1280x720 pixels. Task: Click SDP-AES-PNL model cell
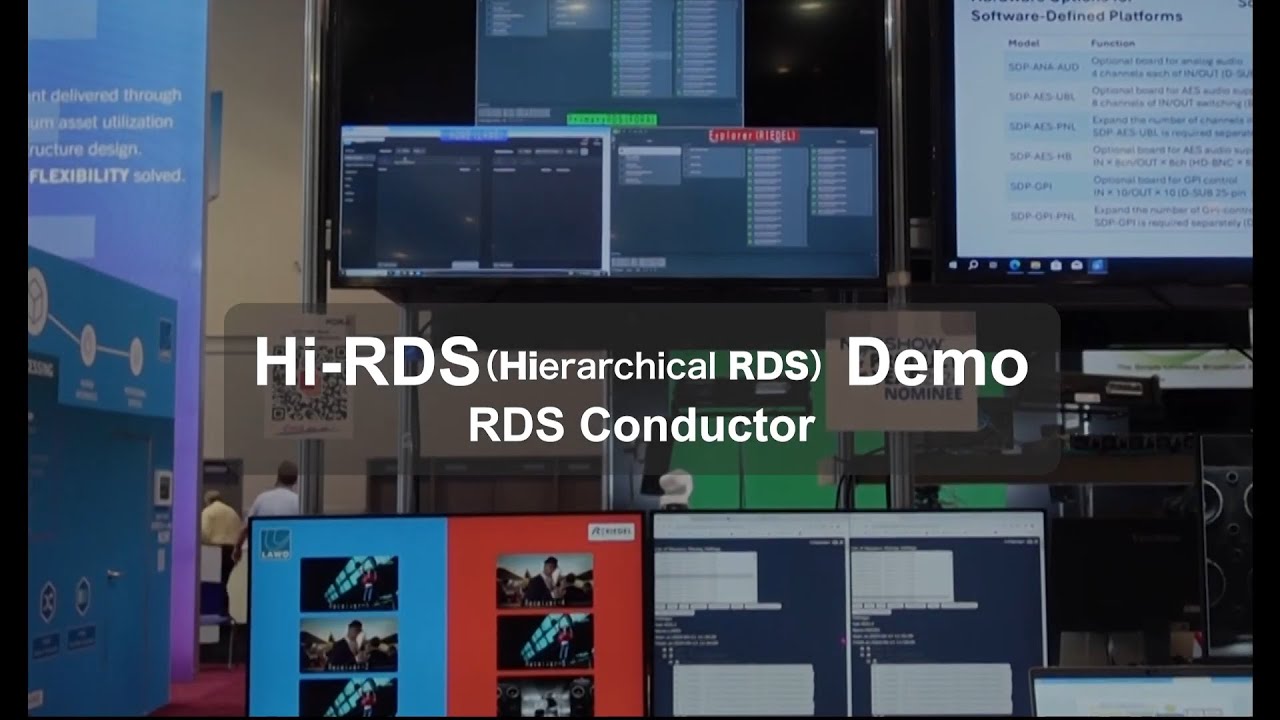[1043, 126]
